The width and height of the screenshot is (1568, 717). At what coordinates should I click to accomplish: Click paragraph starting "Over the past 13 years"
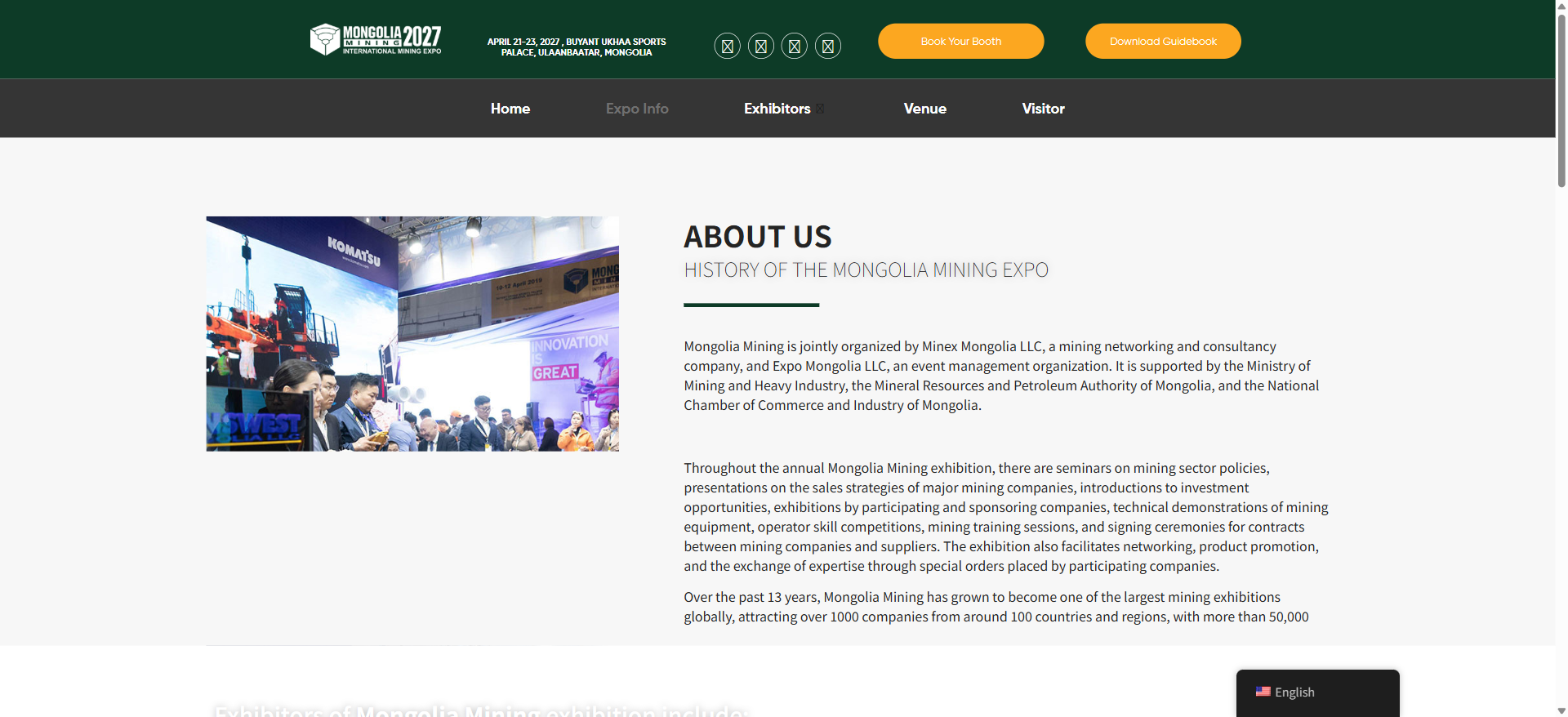click(996, 607)
